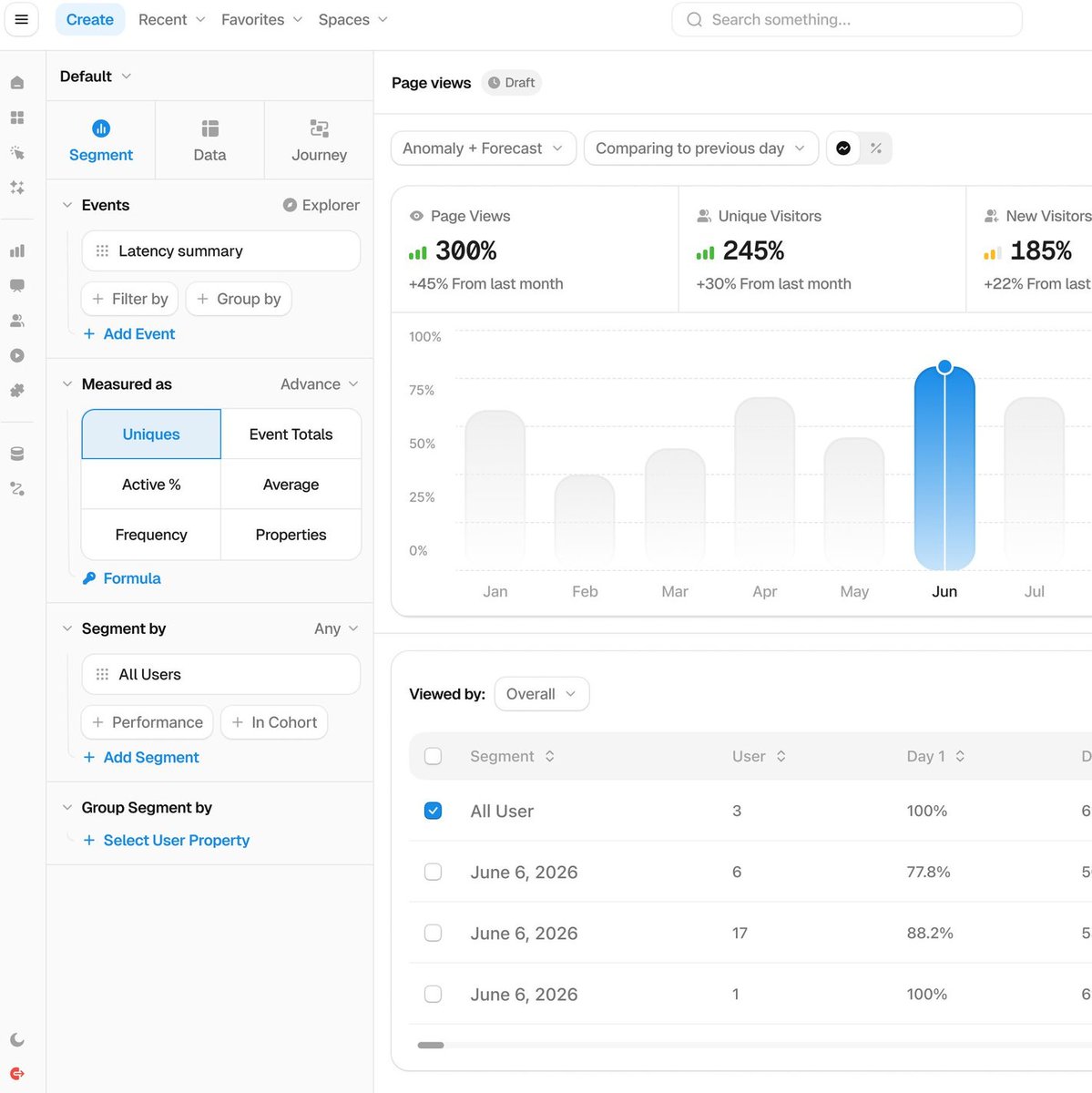
Task: Open the Anomaly + Forecast dropdown
Action: point(484,148)
